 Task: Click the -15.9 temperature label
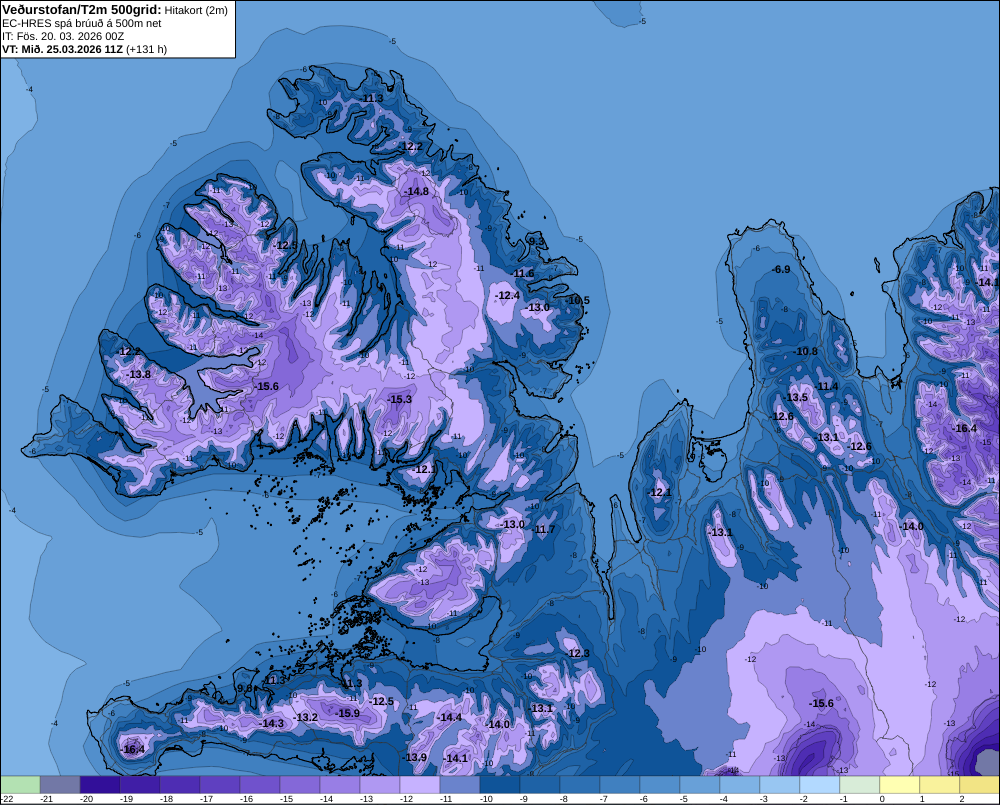(348, 713)
